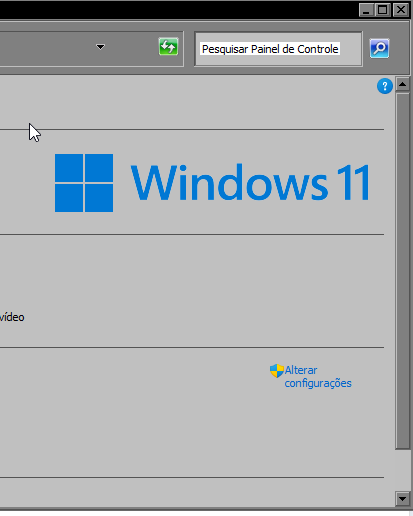Click the scrollbar down arrow
This screenshot has width=413, height=516.
click(x=403, y=499)
